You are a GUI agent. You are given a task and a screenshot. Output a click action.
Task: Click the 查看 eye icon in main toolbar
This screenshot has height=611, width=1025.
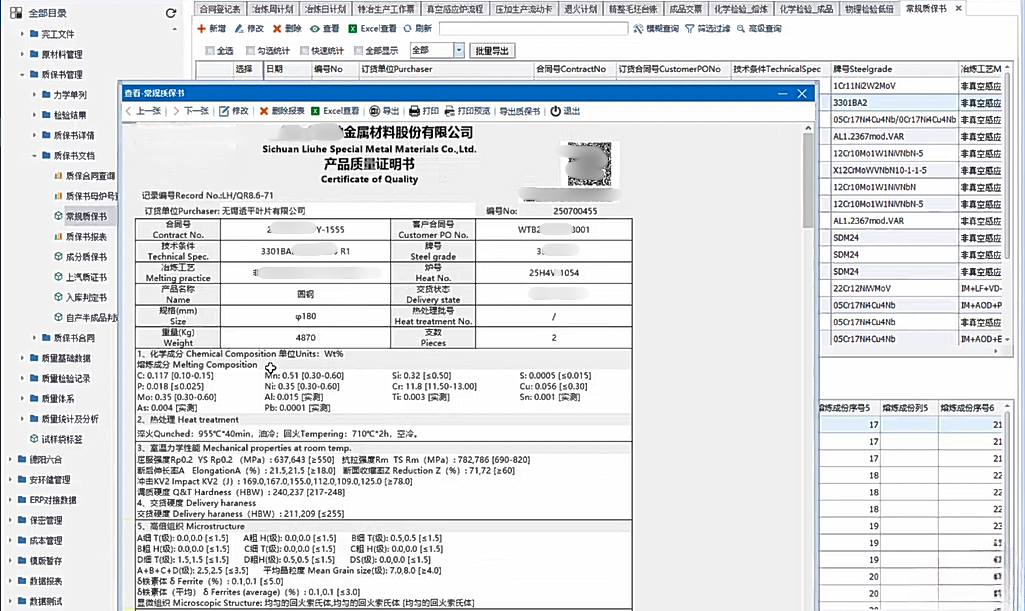tap(315, 29)
